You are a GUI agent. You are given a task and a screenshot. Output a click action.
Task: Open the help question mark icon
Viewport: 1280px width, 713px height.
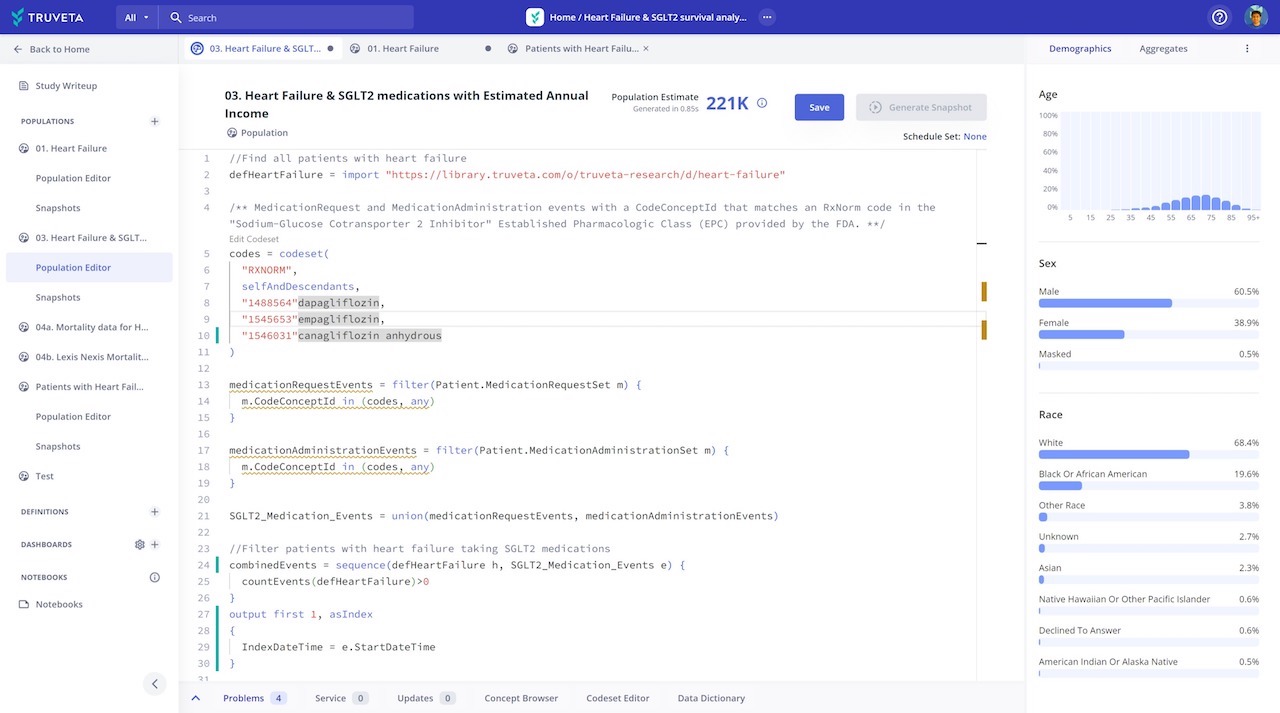click(1219, 17)
